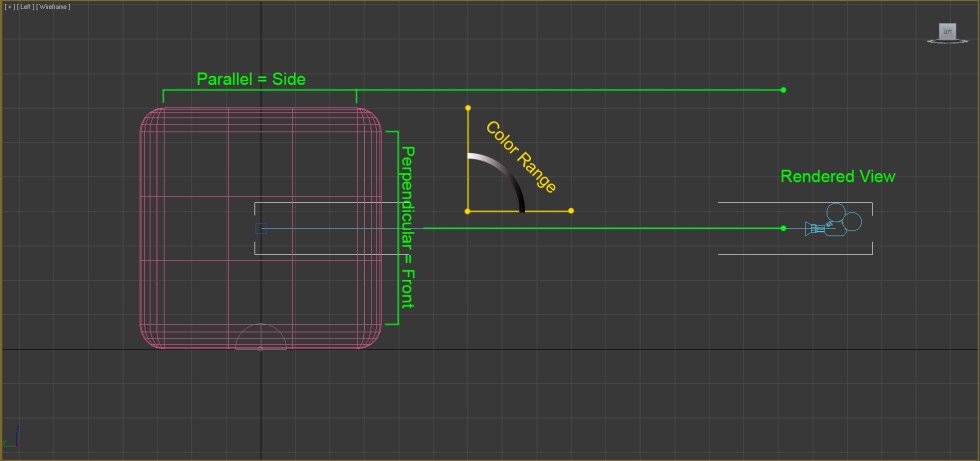980x461 pixels.
Task: Click the ViewCube face
Action: (x=948, y=30)
